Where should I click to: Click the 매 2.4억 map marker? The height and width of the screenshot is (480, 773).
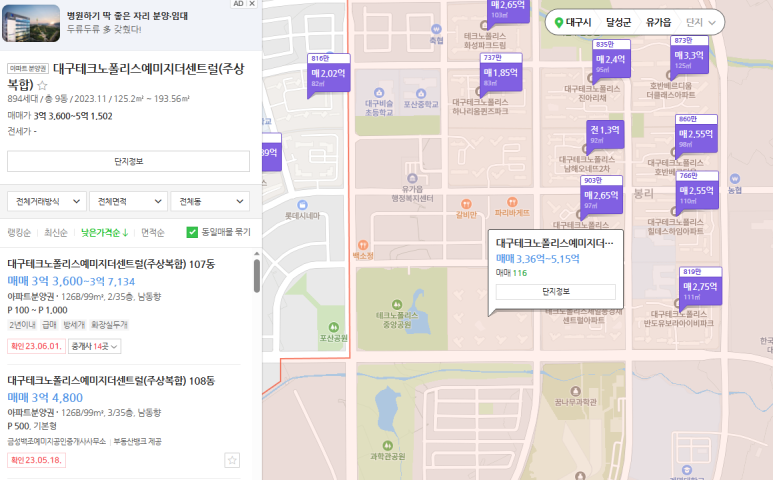click(611, 59)
